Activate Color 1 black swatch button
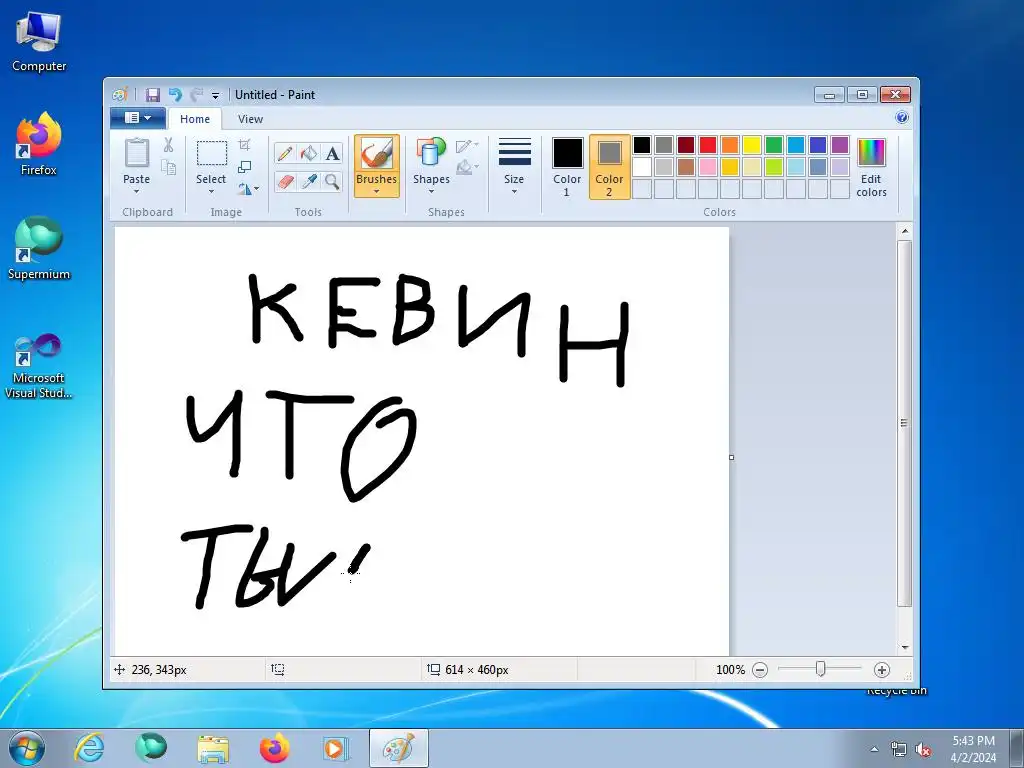Viewport: 1024px width, 768px height. click(567, 167)
